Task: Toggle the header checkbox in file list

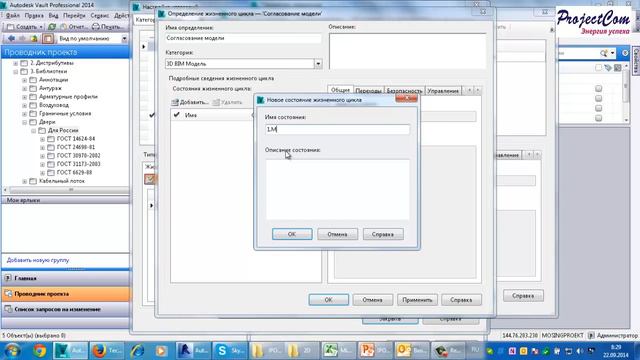Action: (598, 68)
